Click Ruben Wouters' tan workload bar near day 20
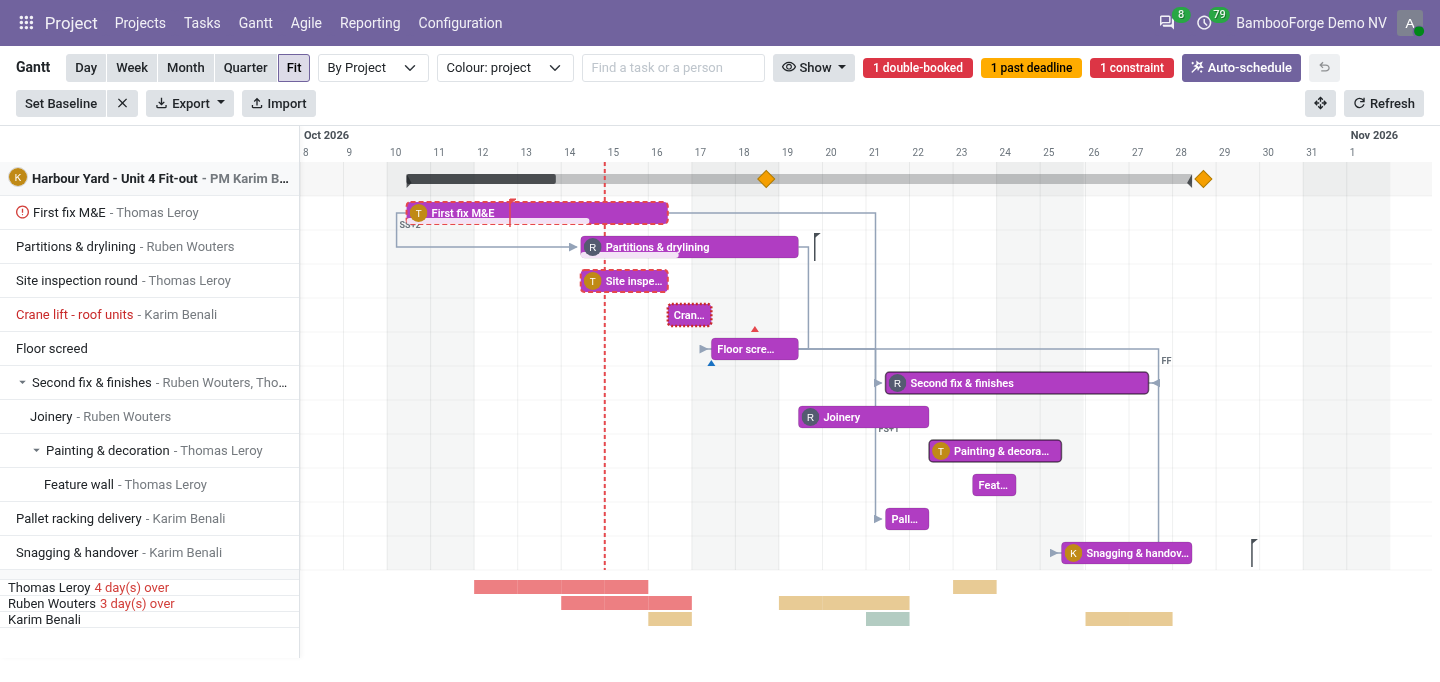Image resolution: width=1440 pixels, height=682 pixels. (x=844, y=603)
